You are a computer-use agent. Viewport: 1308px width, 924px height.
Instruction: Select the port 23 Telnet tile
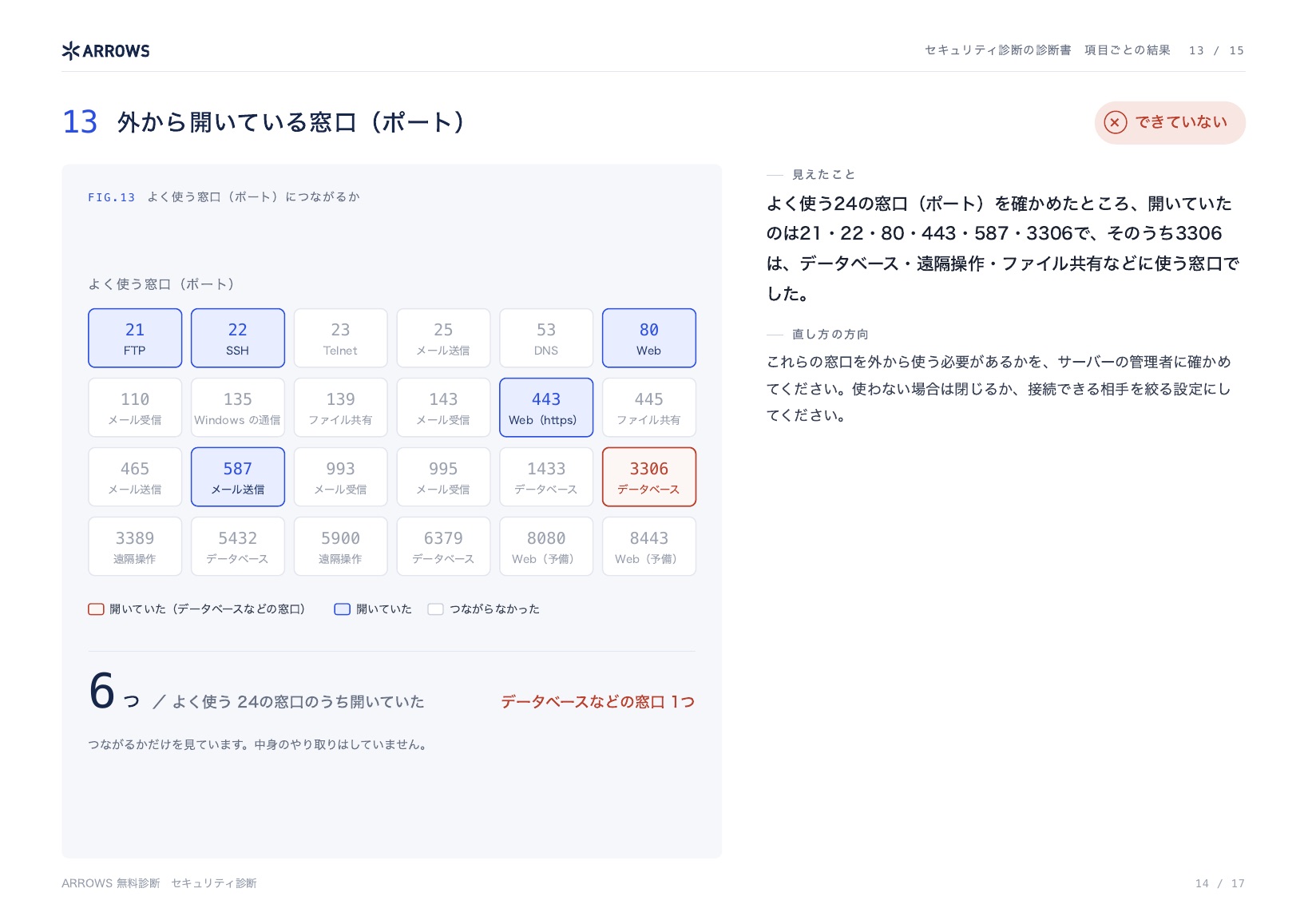(x=341, y=338)
